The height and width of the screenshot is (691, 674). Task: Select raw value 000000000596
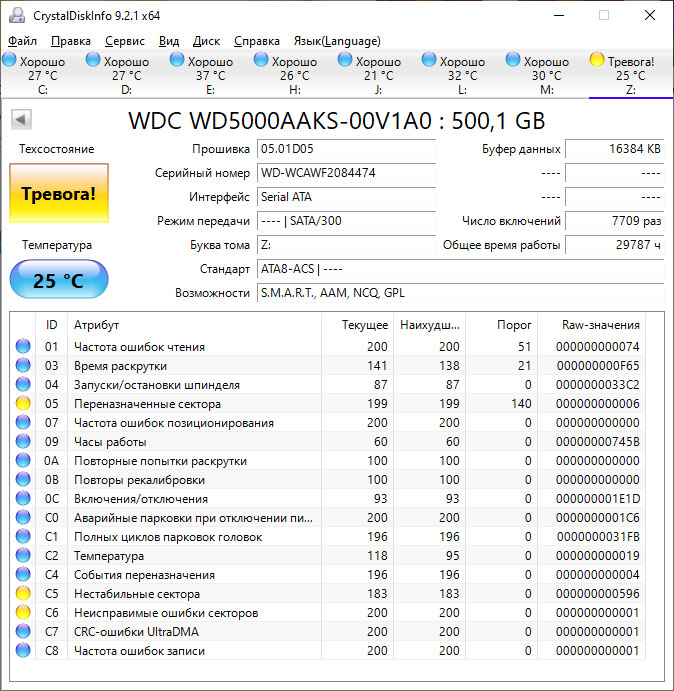click(597, 594)
